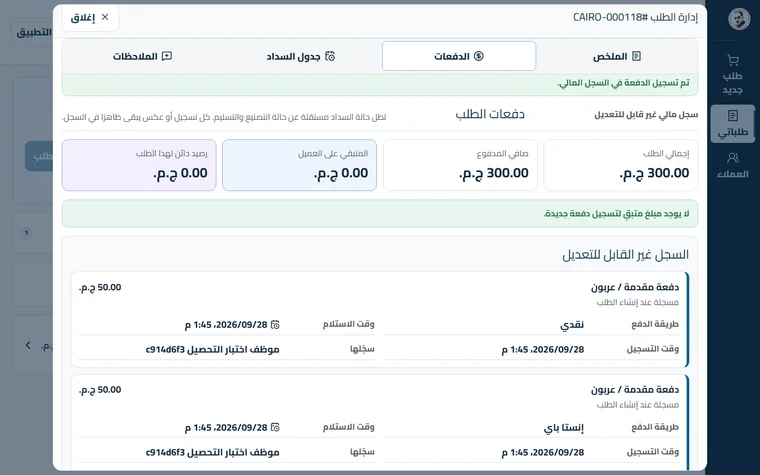Click the dollar coin icon in الدفعات tab
The width and height of the screenshot is (760, 475).
pos(478,56)
